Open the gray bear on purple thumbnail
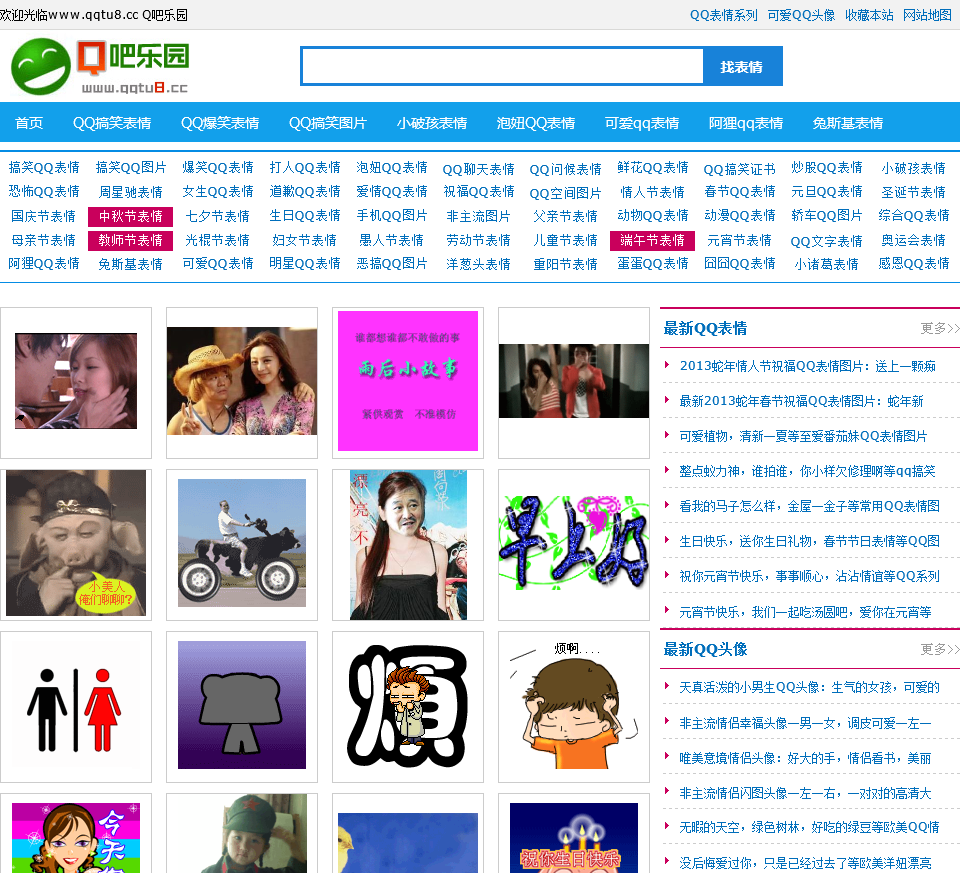The image size is (960, 873). click(x=242, y=707)
